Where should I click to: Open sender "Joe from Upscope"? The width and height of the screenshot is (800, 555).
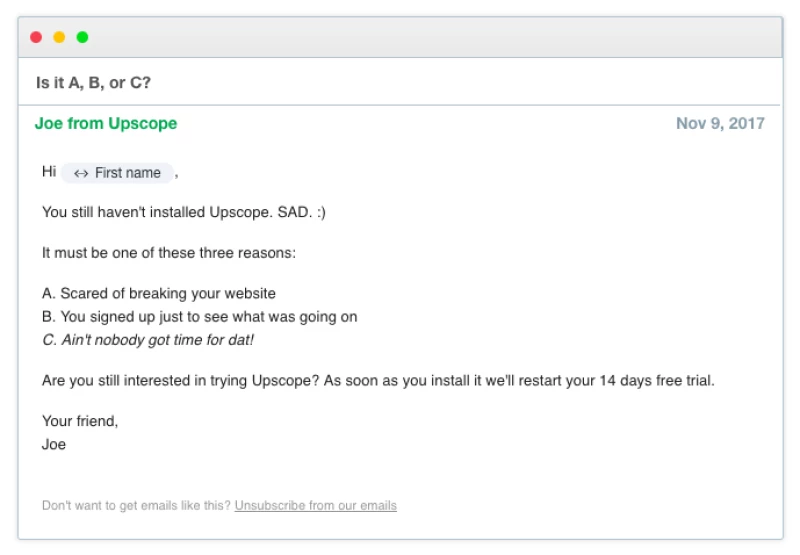[x=106, y=124]
